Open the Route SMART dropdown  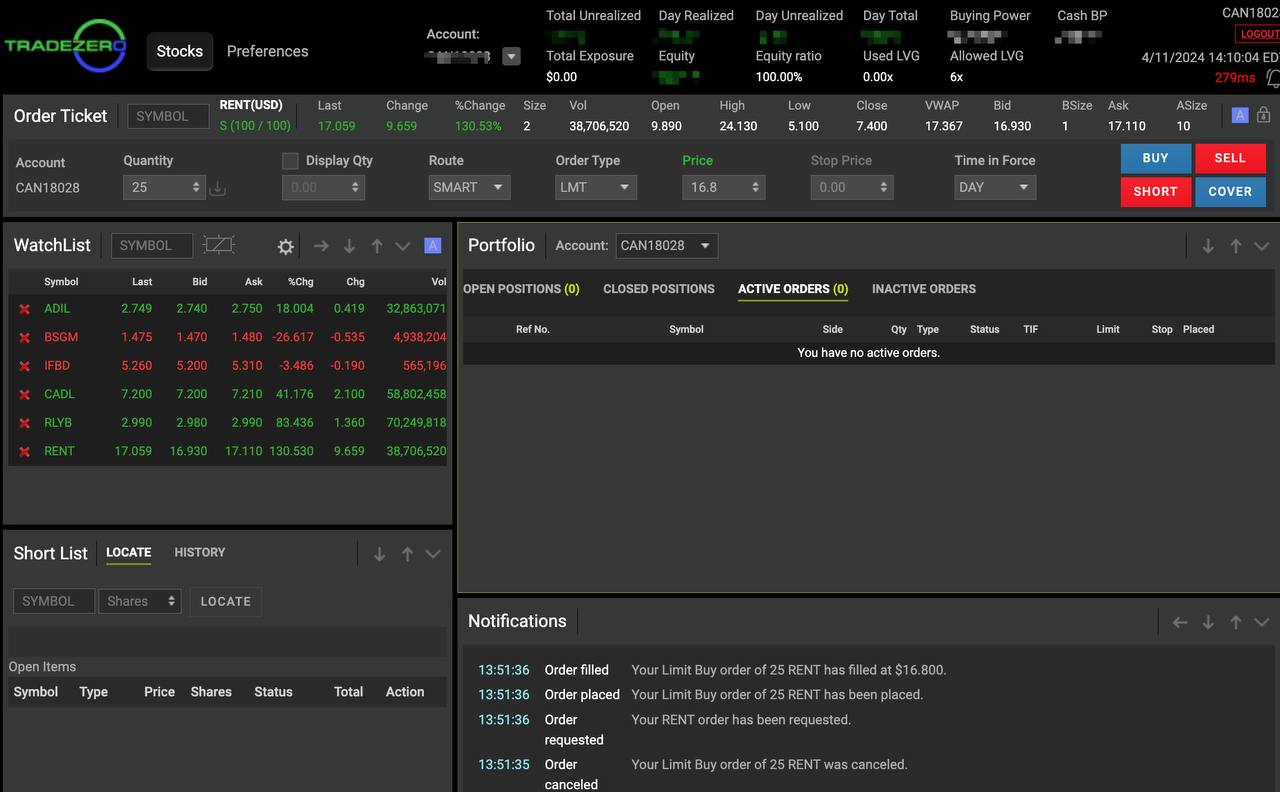469,187
